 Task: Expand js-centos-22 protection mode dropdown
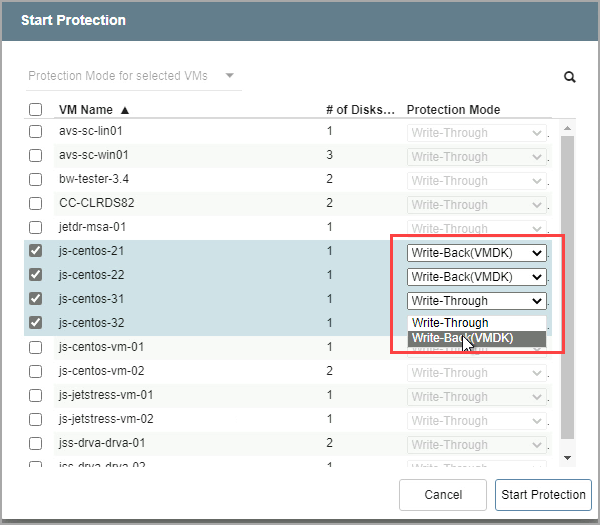(x=477, y=277)
